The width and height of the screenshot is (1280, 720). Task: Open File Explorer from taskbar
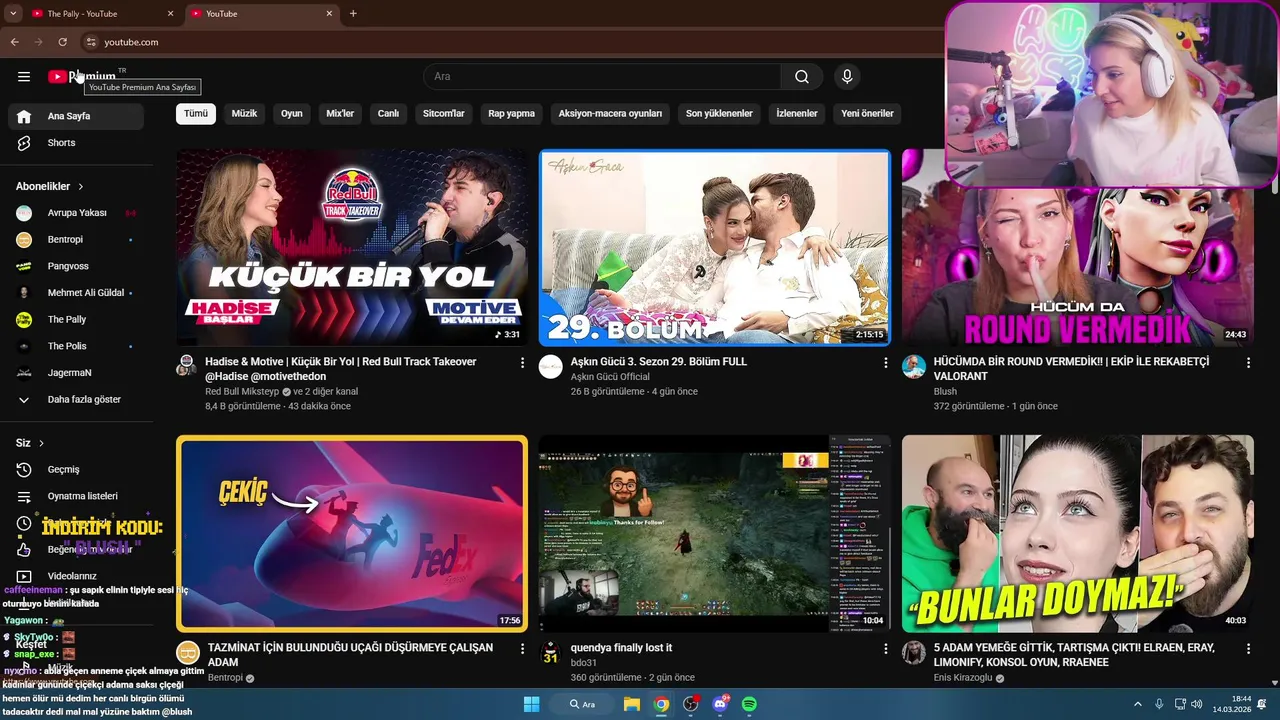pos(632,704)
